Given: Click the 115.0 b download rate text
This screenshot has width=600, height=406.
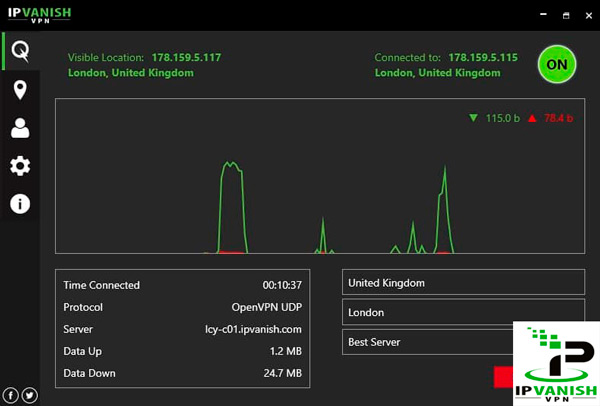Looking at the screenshot, I should click(503, 118).
